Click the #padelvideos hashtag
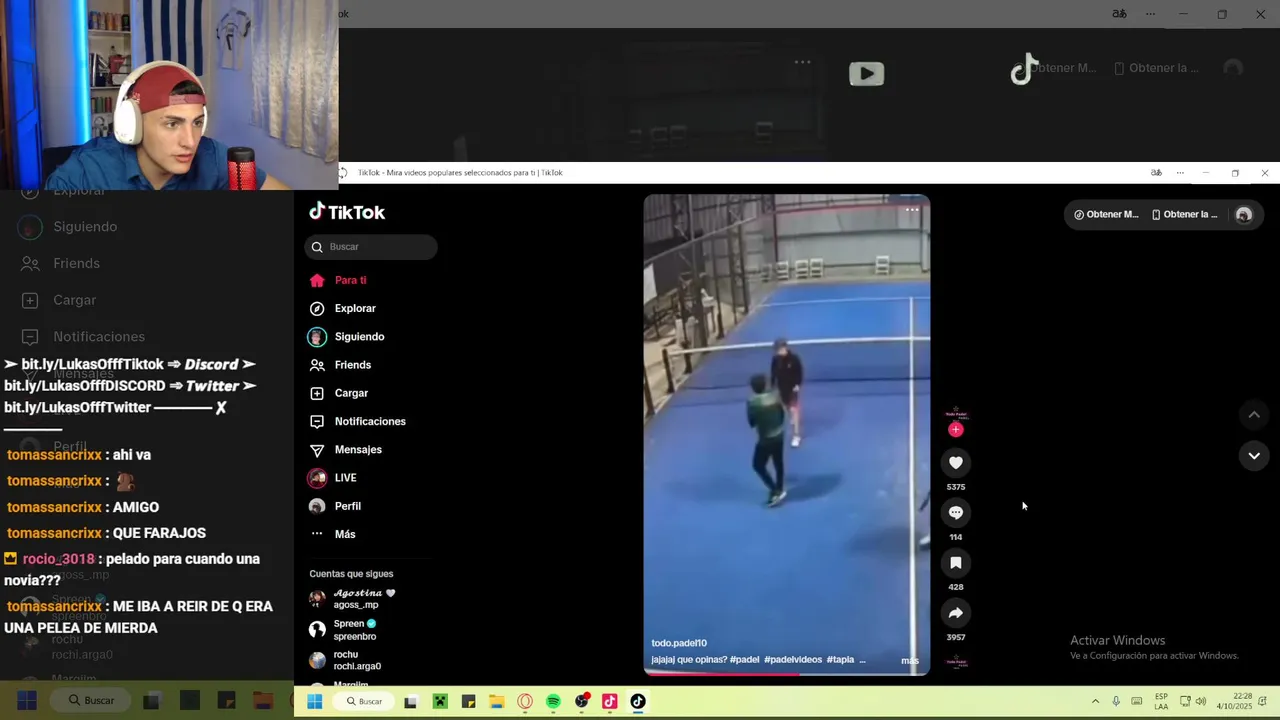Screen dimensions: 1280x720 click(x=793, y=660)
